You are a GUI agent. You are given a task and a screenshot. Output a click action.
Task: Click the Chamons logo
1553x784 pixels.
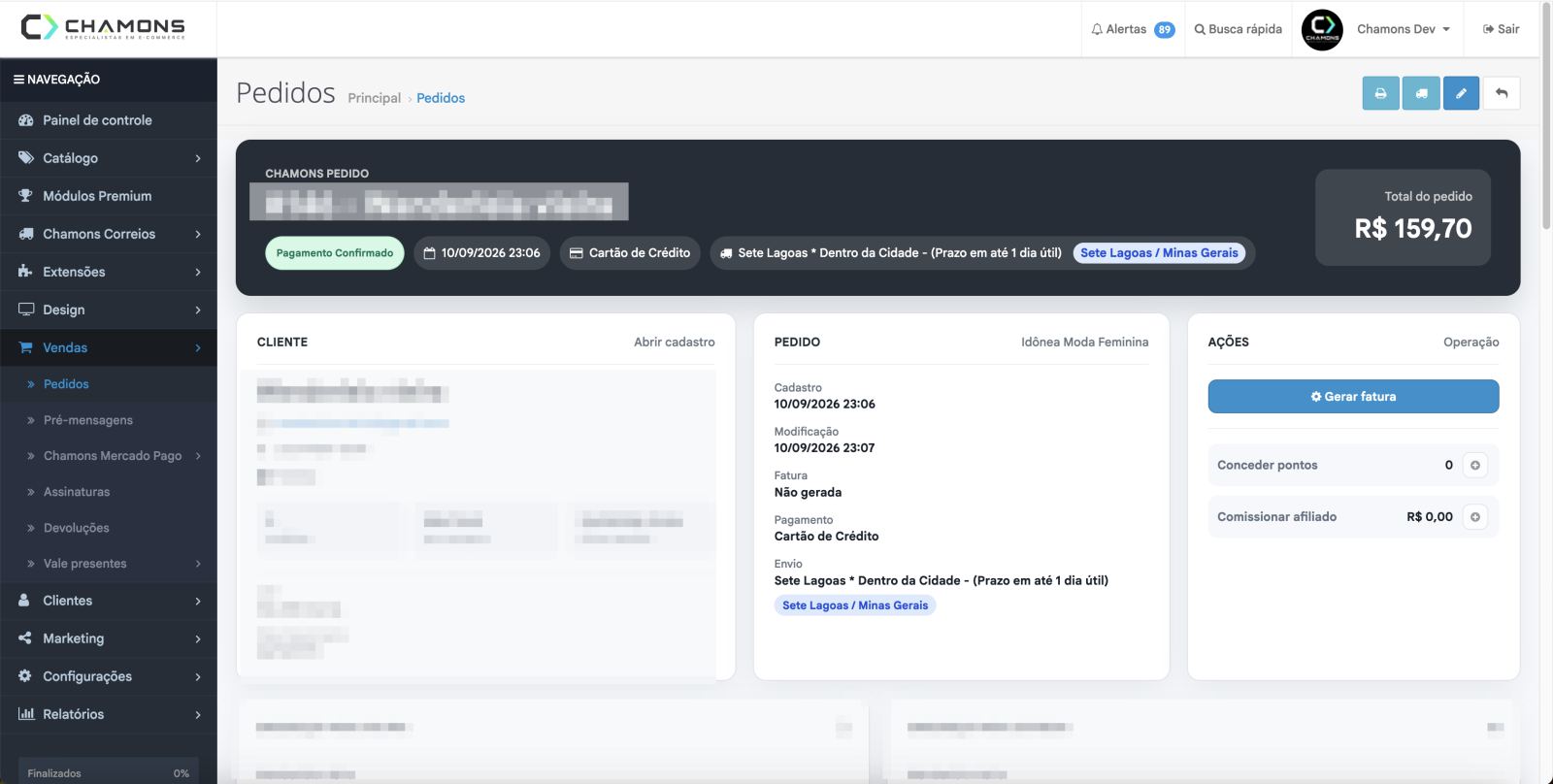coord(103,27)
